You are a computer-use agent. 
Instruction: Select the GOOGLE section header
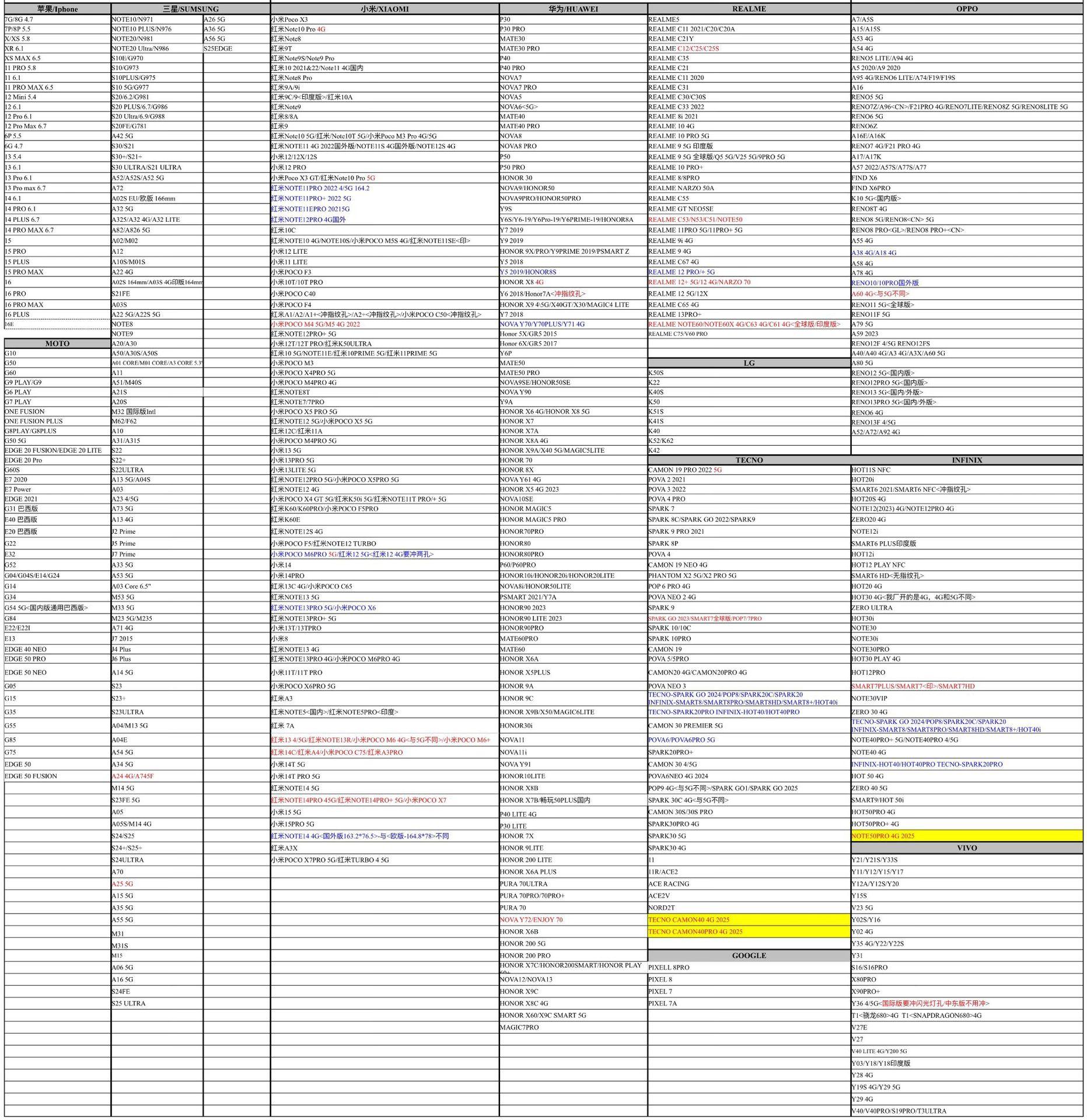click(749, 956)
